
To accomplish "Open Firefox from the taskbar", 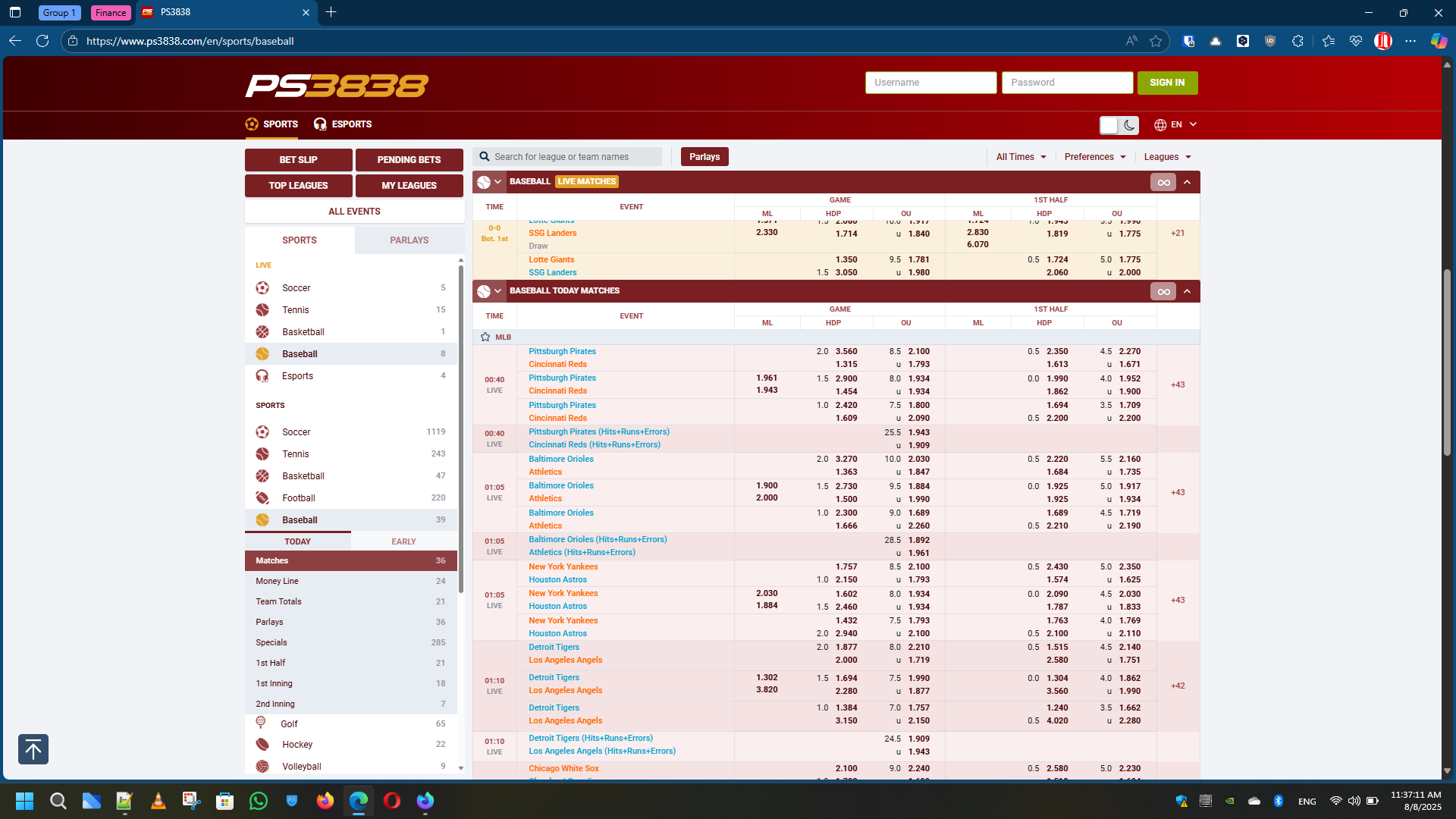I will pyautogui.click(x=325, y=801).
